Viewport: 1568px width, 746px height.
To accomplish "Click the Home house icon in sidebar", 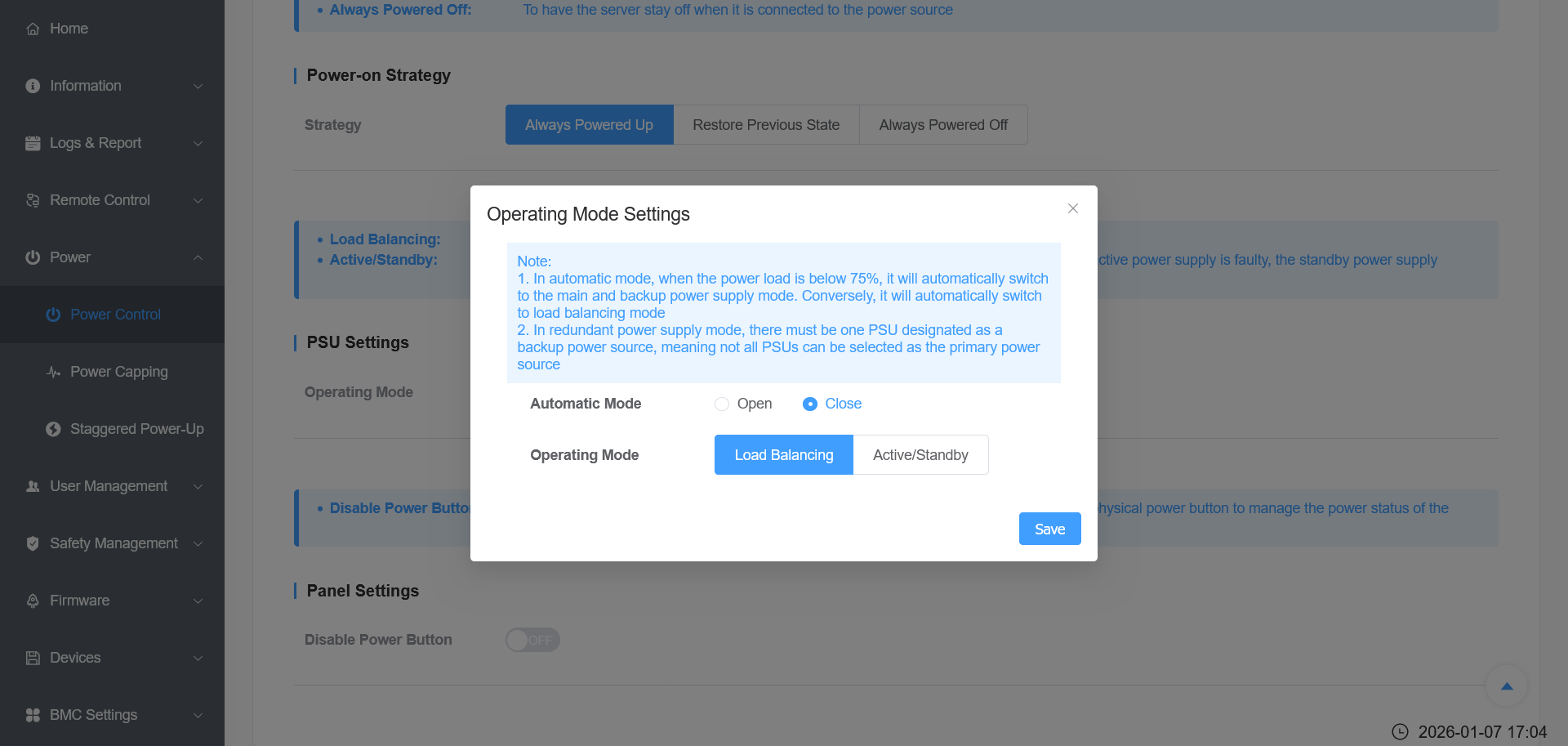I will point(33,29).
